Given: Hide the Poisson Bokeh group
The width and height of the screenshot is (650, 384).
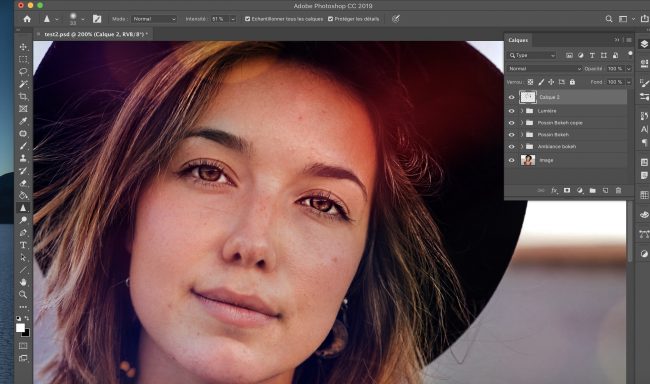Looking at the screenshot, I should [511, 135].
